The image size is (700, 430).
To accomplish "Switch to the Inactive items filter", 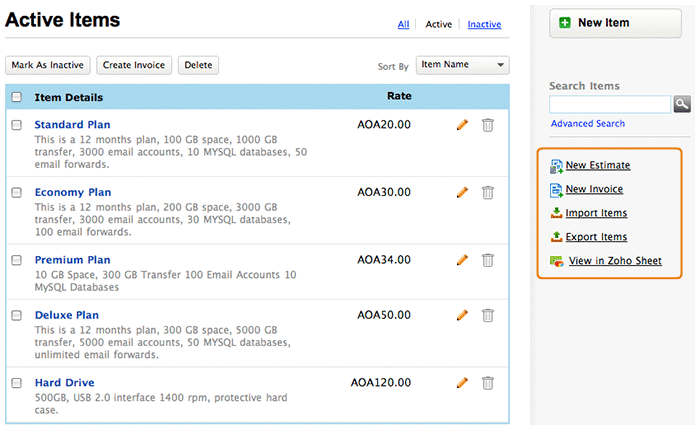I will click(484, 24).
